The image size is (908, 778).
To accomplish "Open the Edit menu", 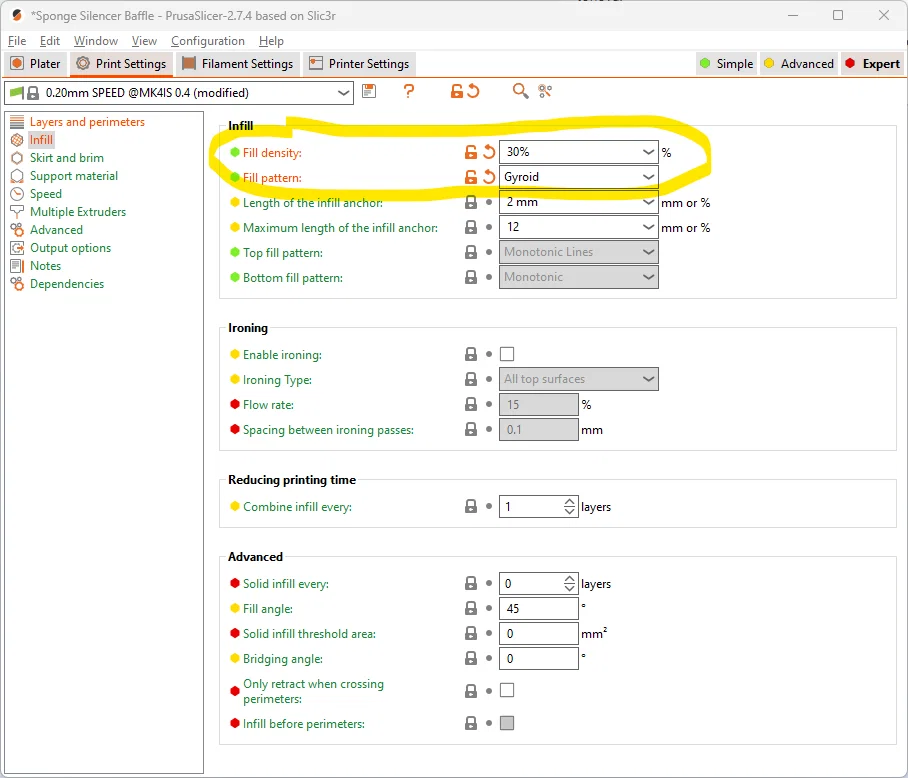I will [50, 41].
